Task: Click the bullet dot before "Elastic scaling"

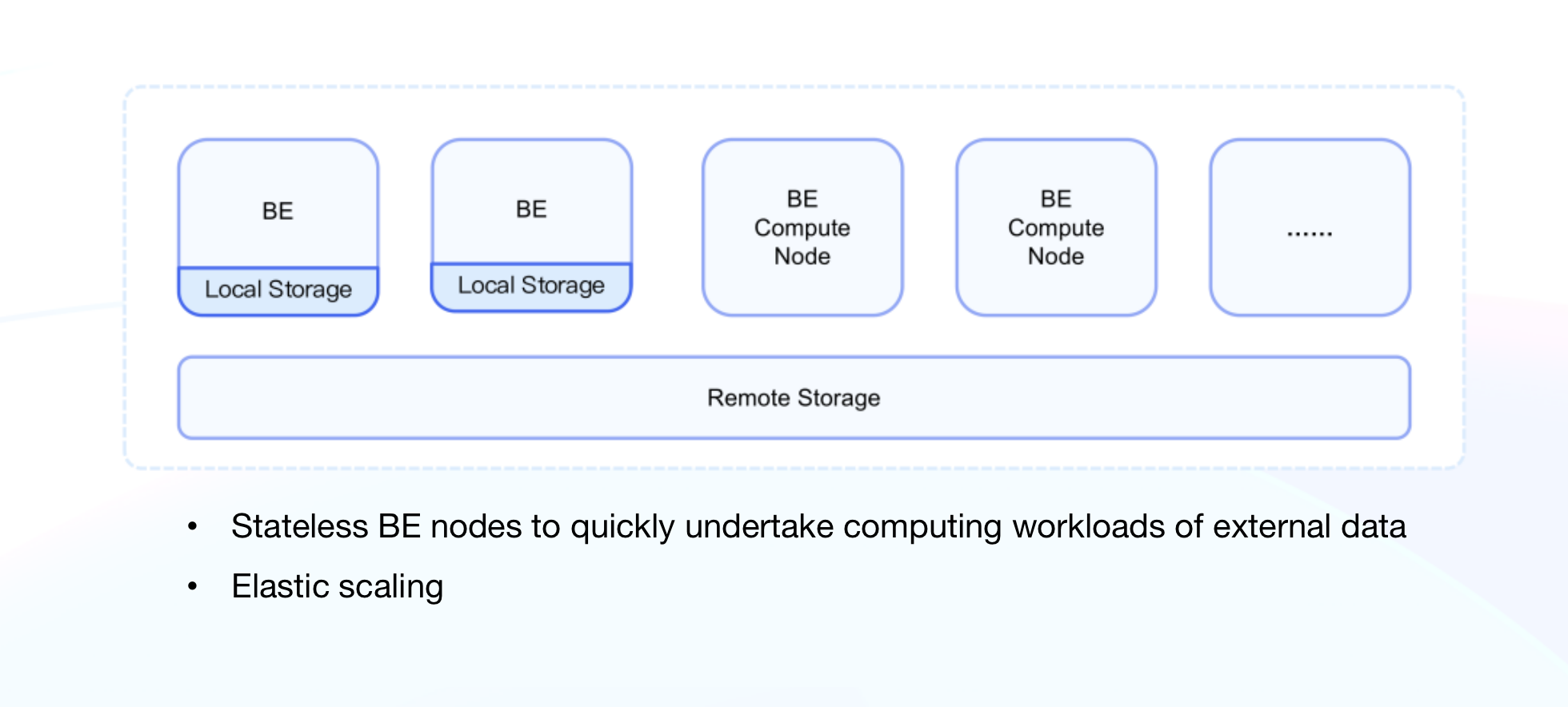Action: tap(192, 586)
